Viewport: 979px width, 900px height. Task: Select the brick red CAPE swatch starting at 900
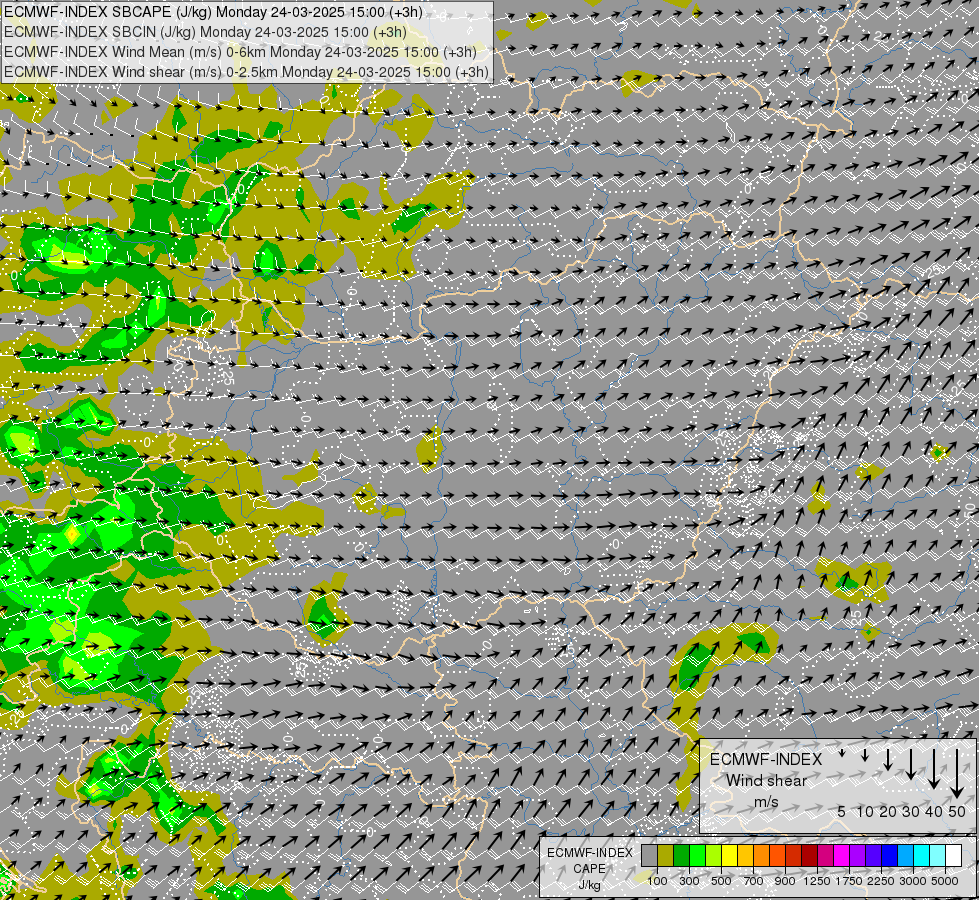[794, 856]
